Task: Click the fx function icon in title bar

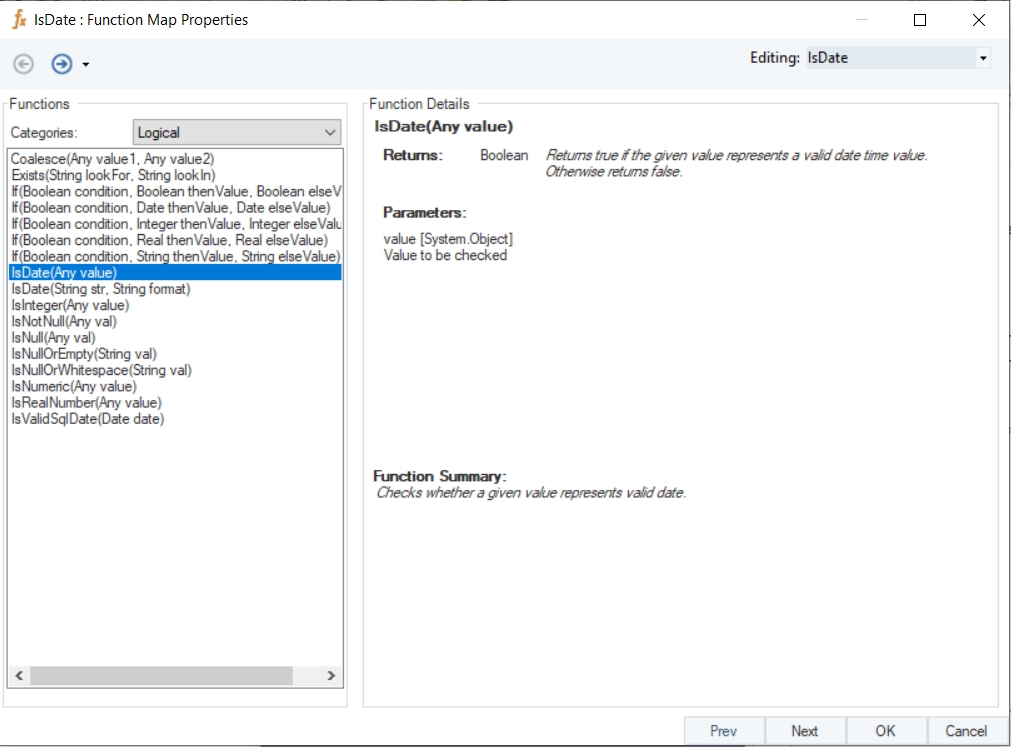Action: 18,20
